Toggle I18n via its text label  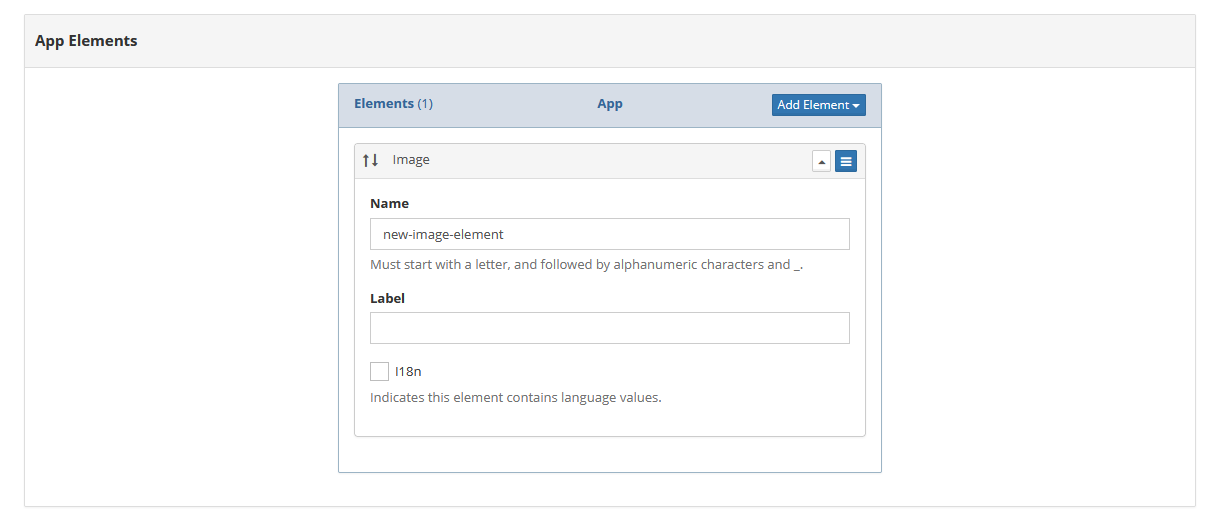(408, 371)
